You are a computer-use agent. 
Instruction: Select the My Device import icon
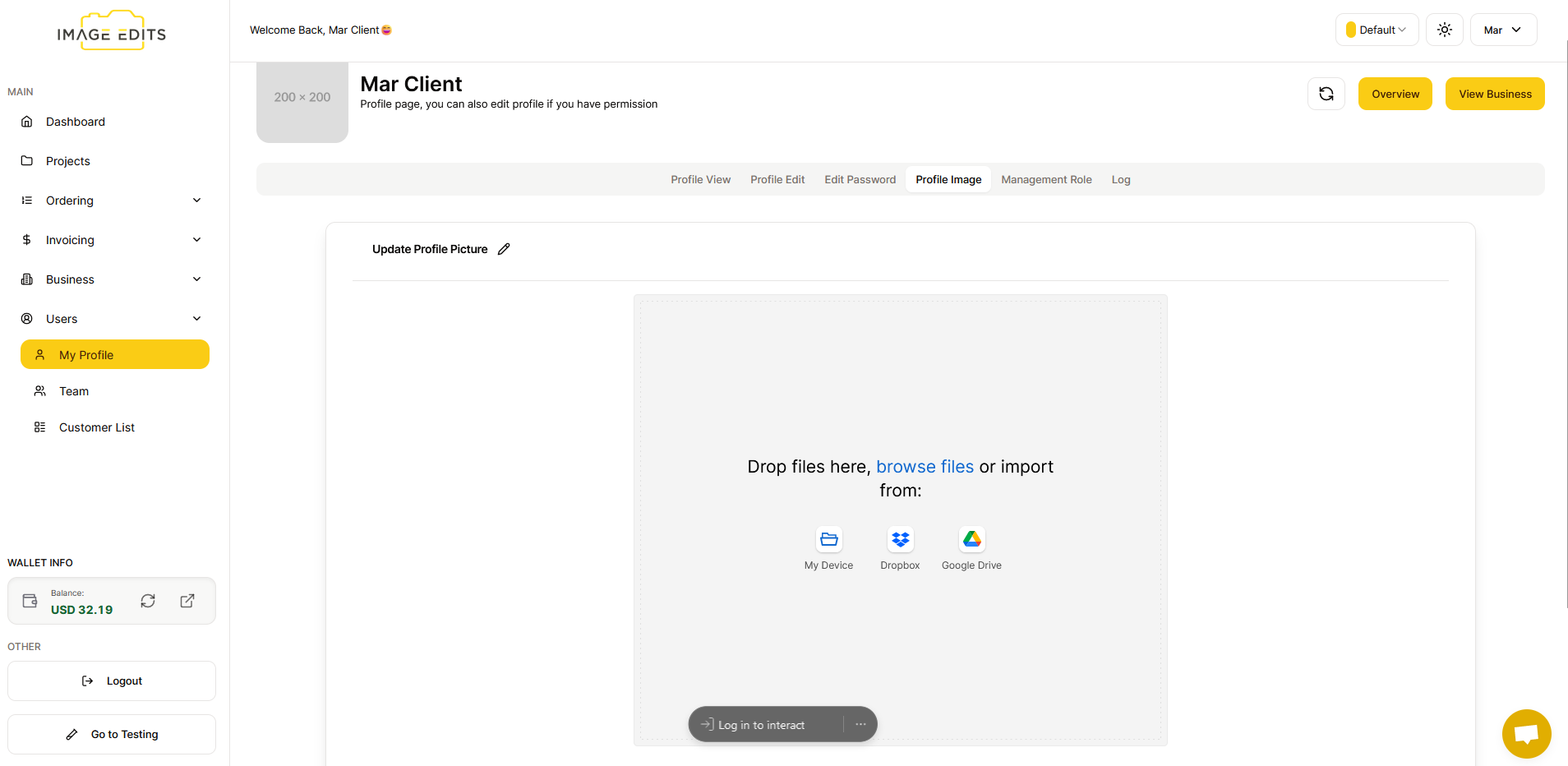[x=828, y=539]
